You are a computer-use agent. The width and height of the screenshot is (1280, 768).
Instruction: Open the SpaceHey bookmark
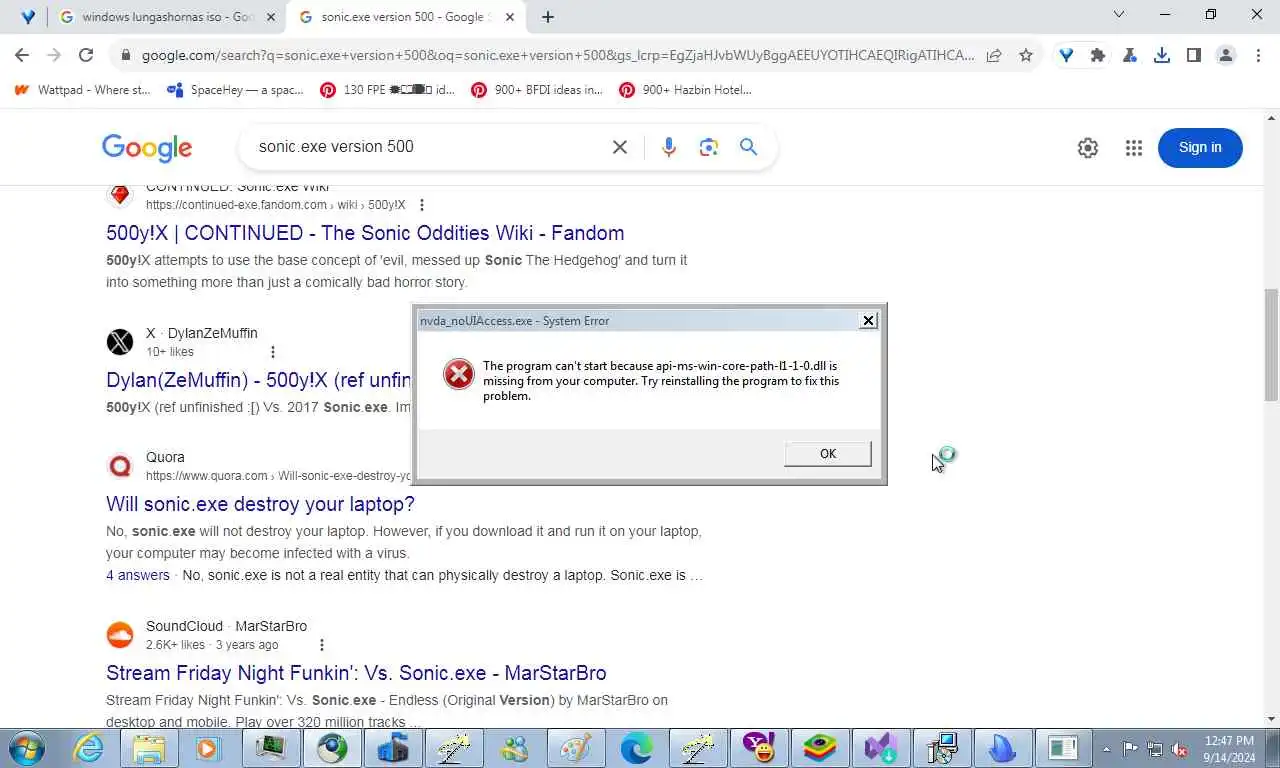pyautogui.click(x=236, y=90)
